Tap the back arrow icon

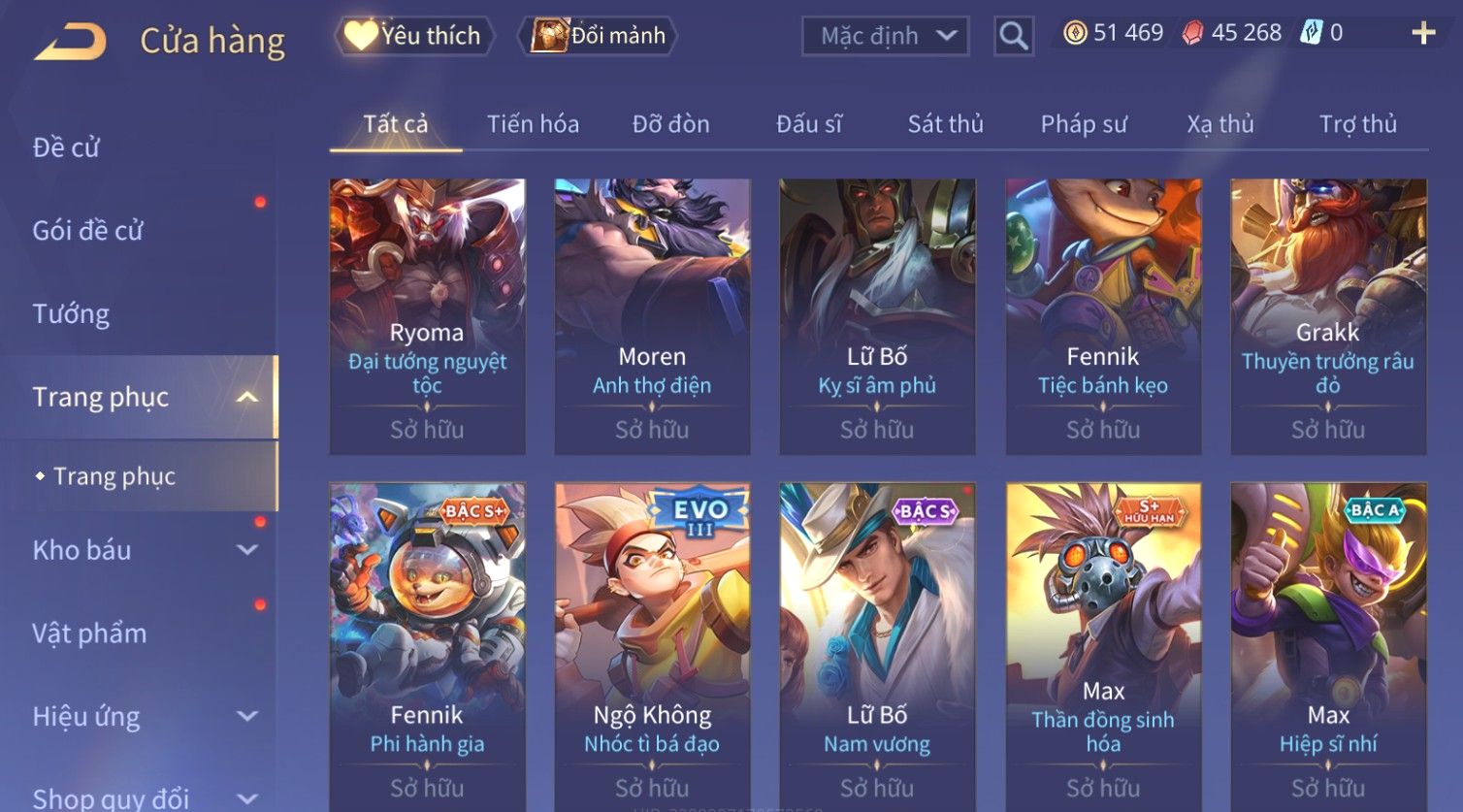point(70,42)
